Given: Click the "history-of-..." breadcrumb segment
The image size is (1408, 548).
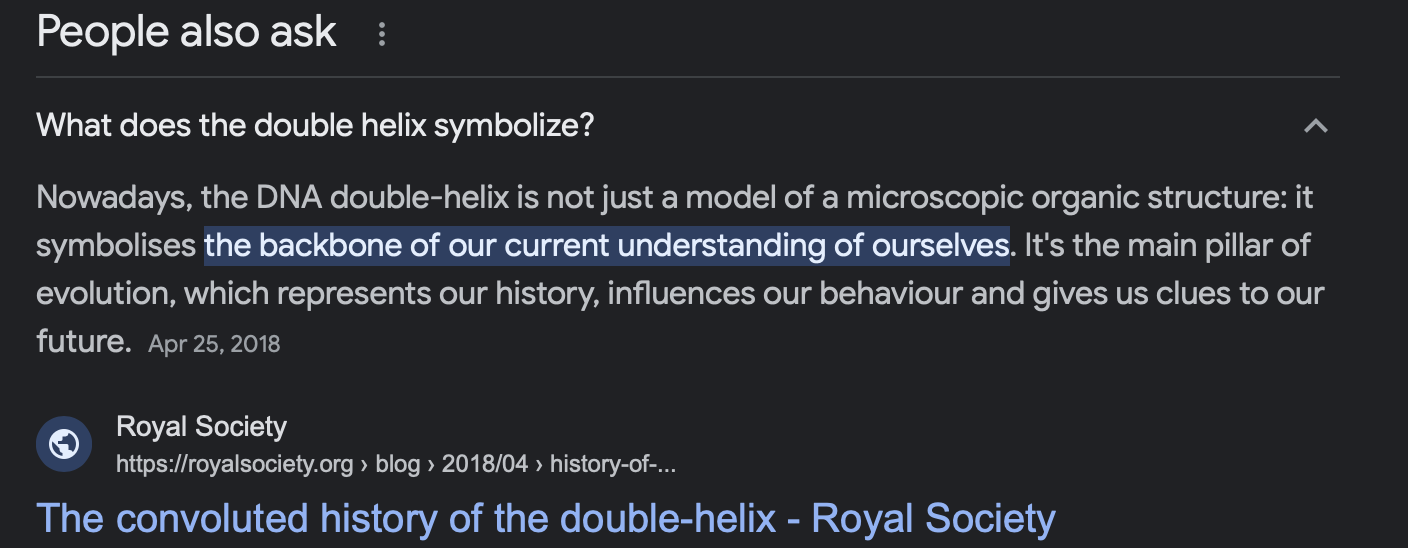Looking at the screenshot, I should click(613, 464).
